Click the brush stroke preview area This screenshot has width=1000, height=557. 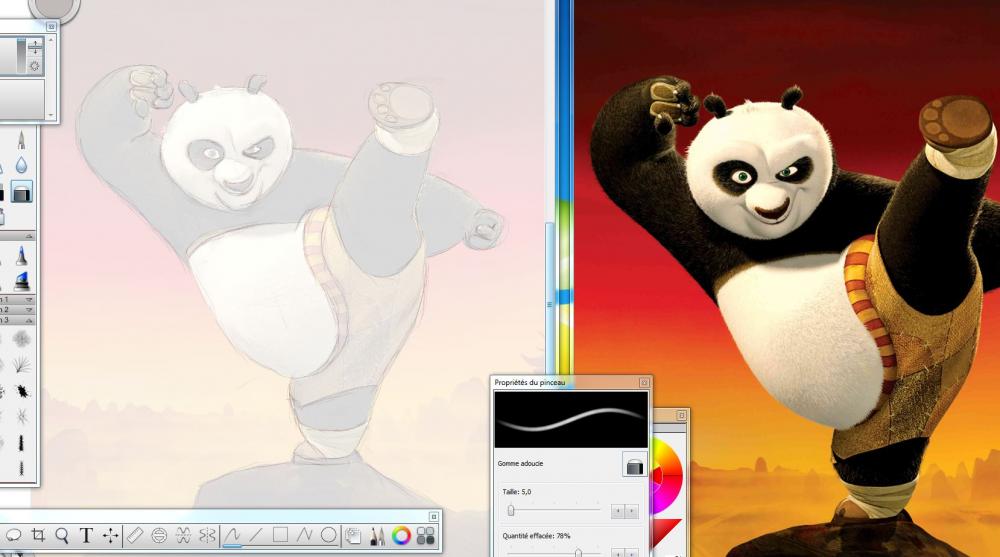pyautogui.click(x=571, y=419)
